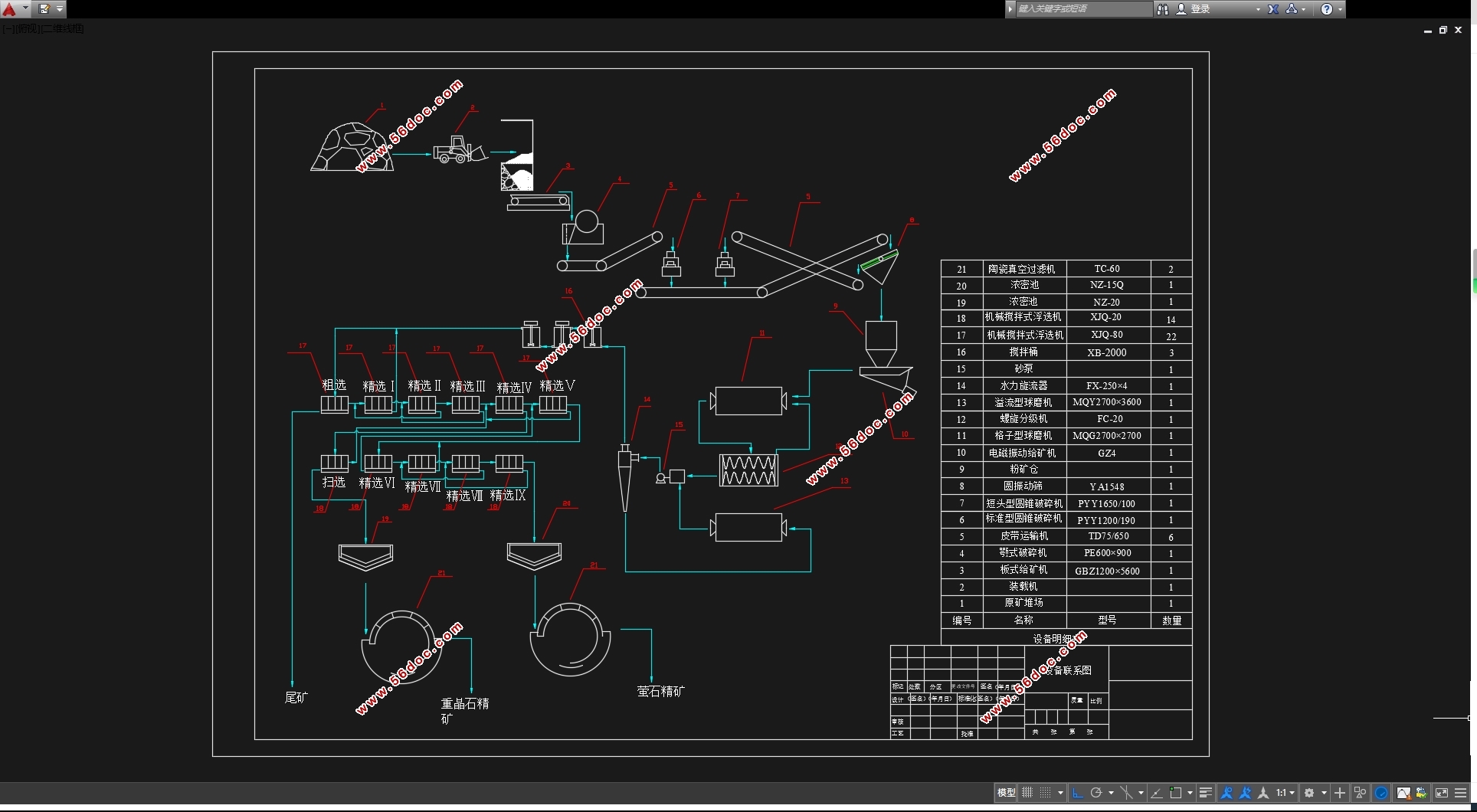Image resolution: width=1477 pixels, height=812 pixels.
Task: Select the 设备联系图 title block text
Action: click(1069, 670)
